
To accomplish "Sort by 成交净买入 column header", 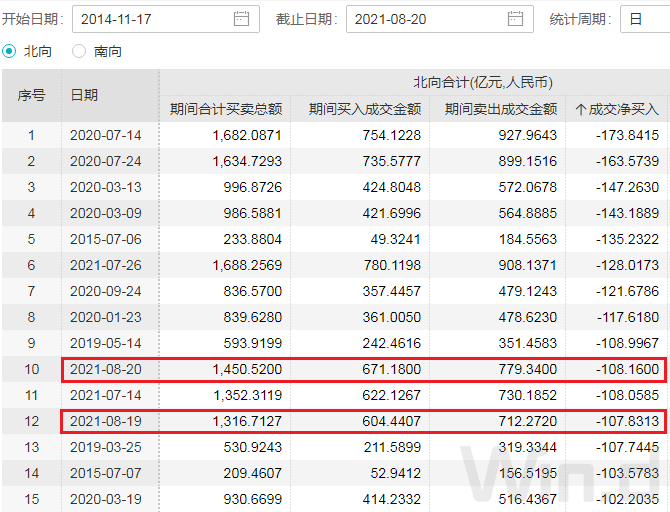I will click(x=622, y=109).
